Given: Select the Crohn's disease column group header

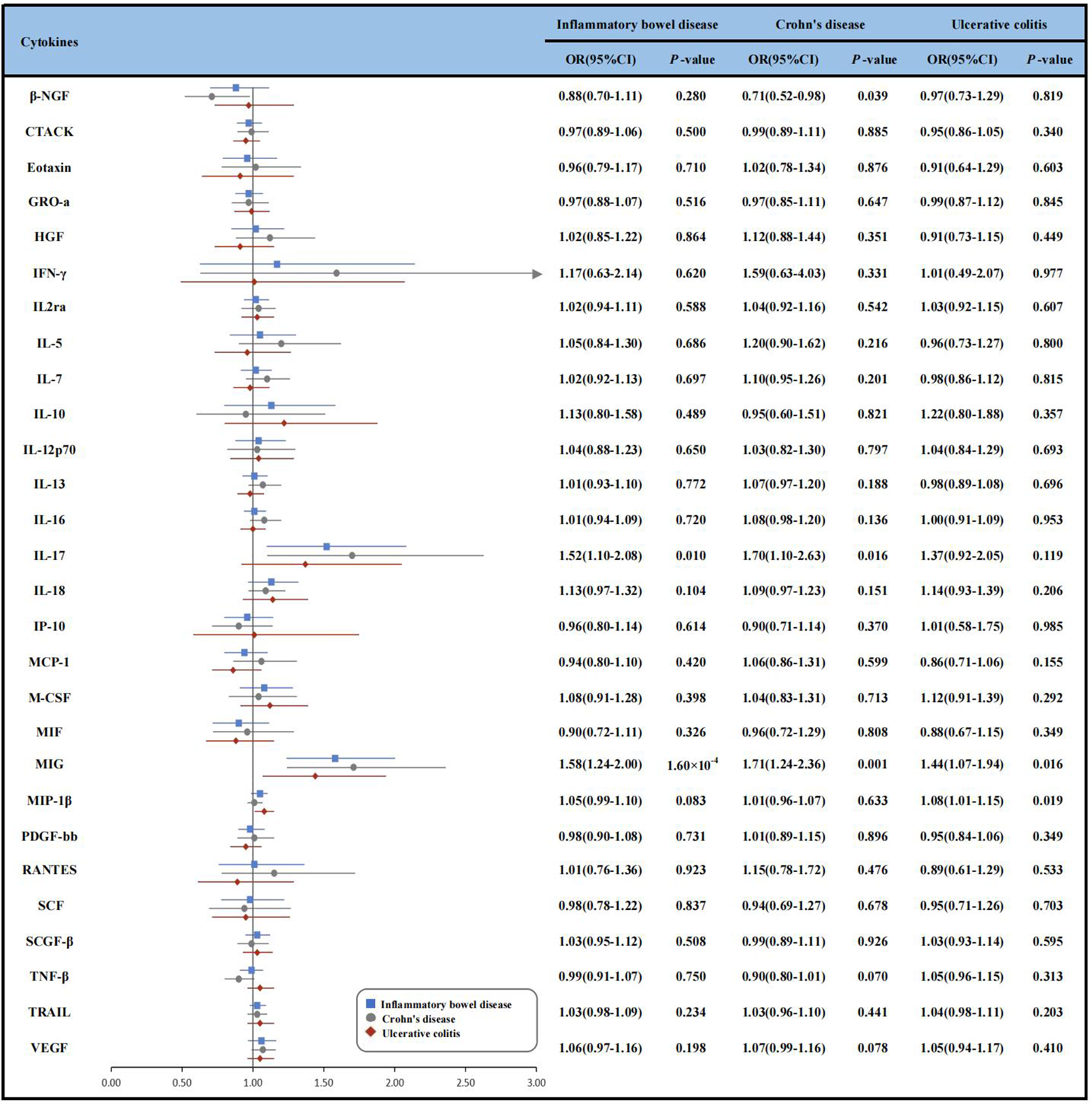Looking at the screenshot, I should [x=820, y=24].
